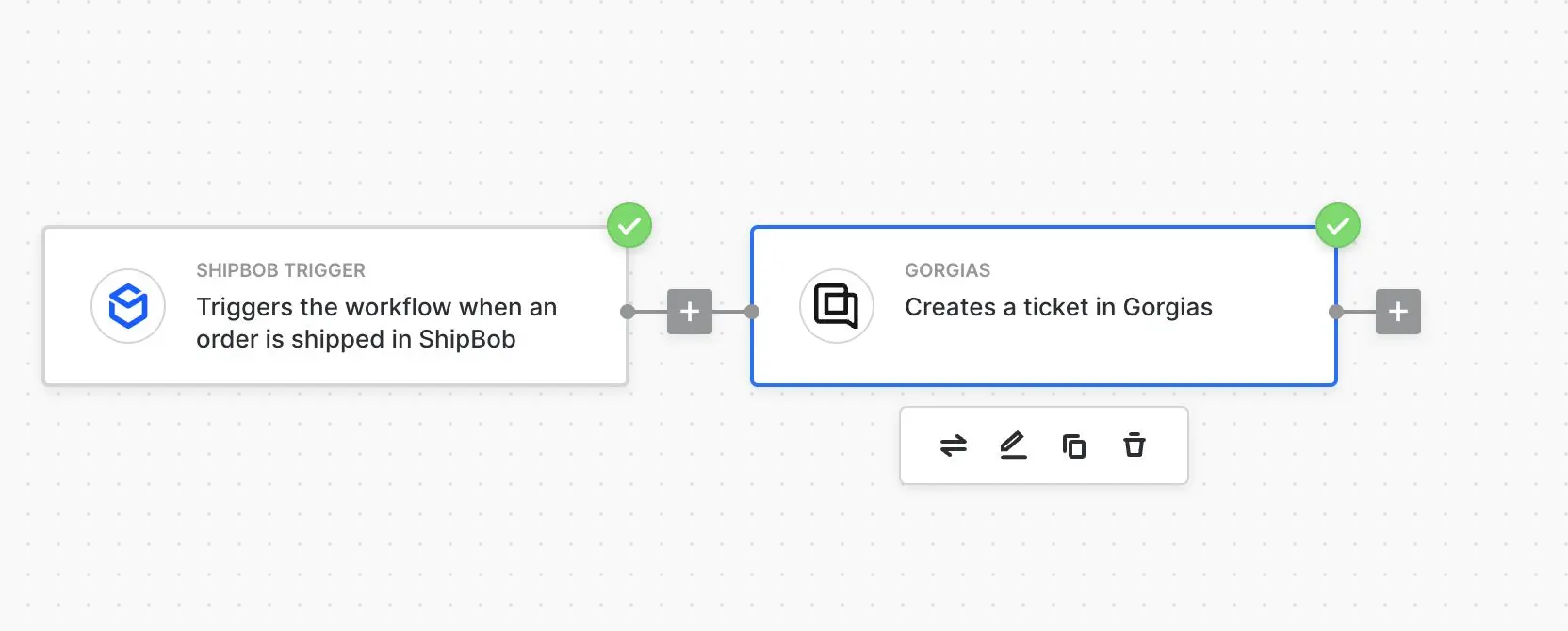Click the Gorgias chat bubble icon
The image size is (1568, 631).
pos(836,306)
